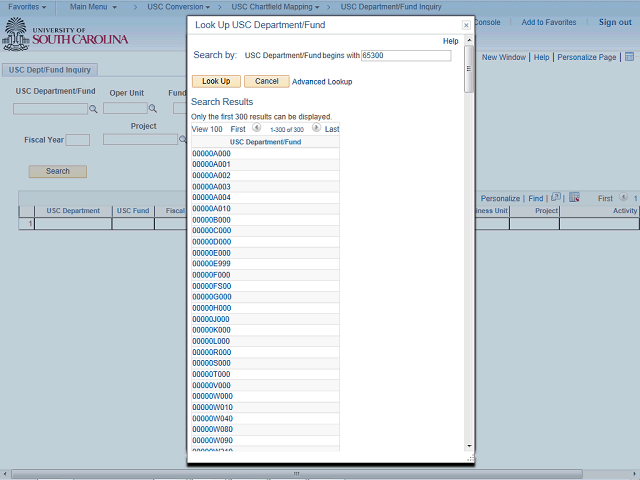Select result 00000W010
Screen dimensions: 640x480
[213, 407]
